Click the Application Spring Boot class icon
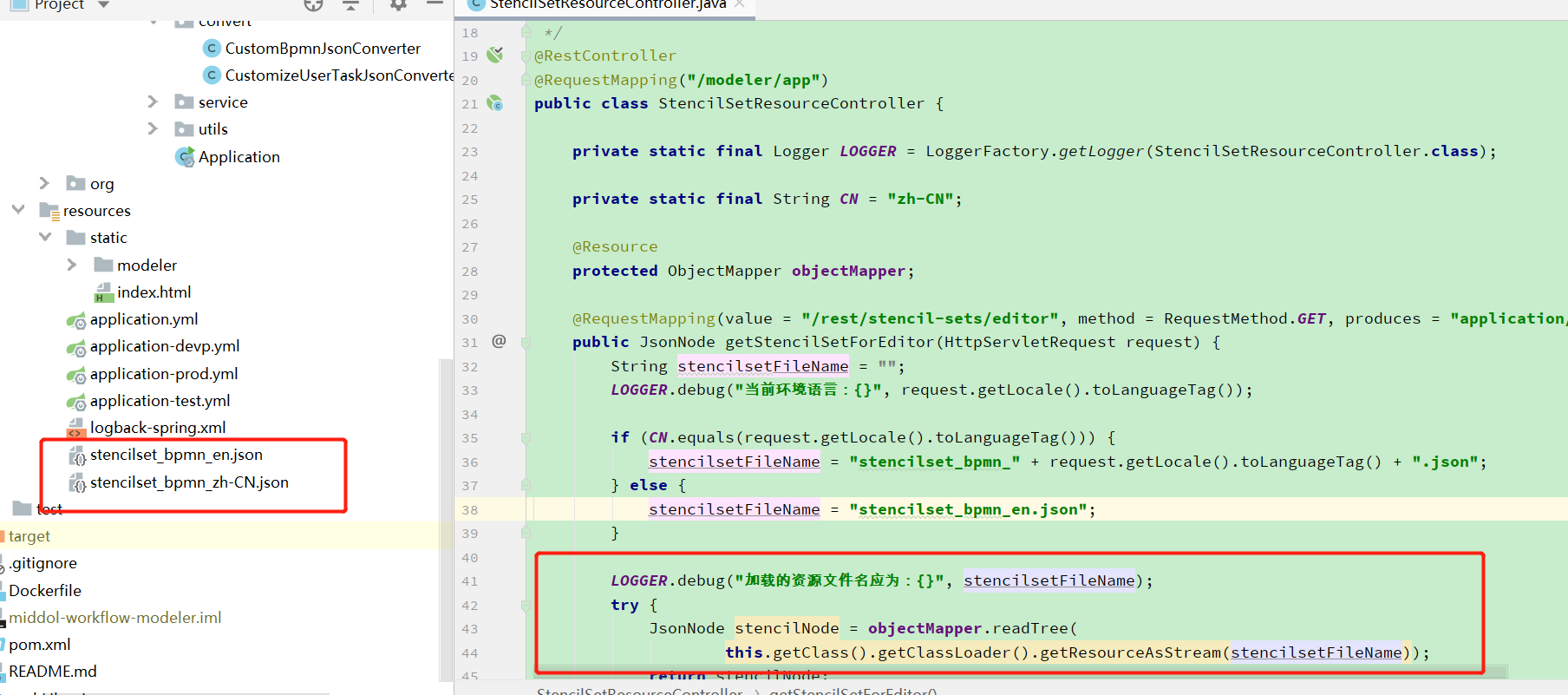 185,157
